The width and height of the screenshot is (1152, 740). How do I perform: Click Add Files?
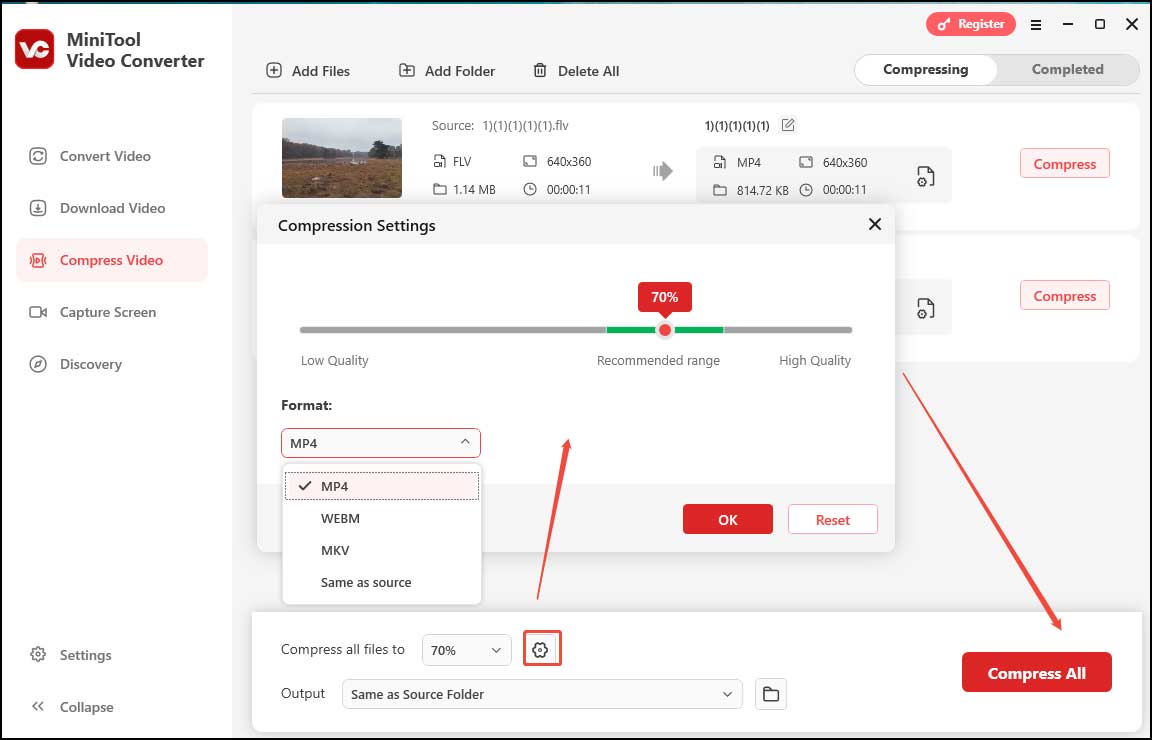point(308,71)
